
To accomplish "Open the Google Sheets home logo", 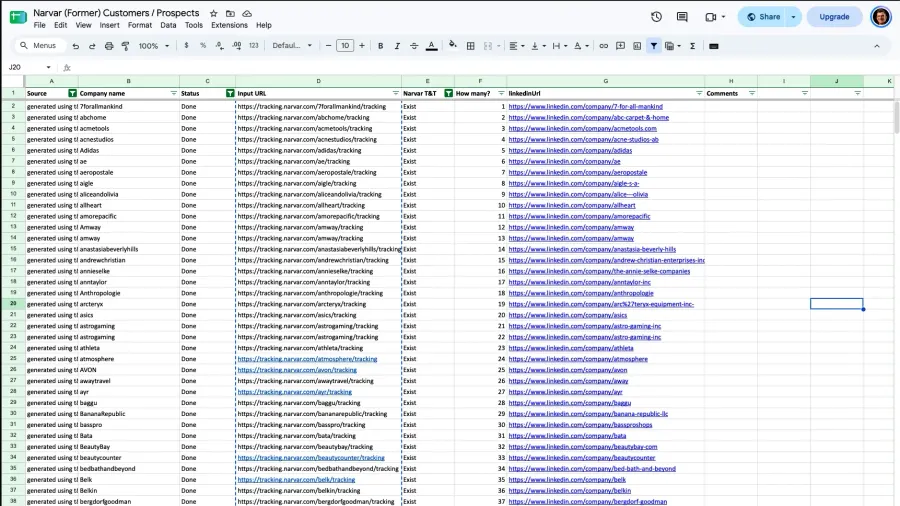I will pos(18,17).
